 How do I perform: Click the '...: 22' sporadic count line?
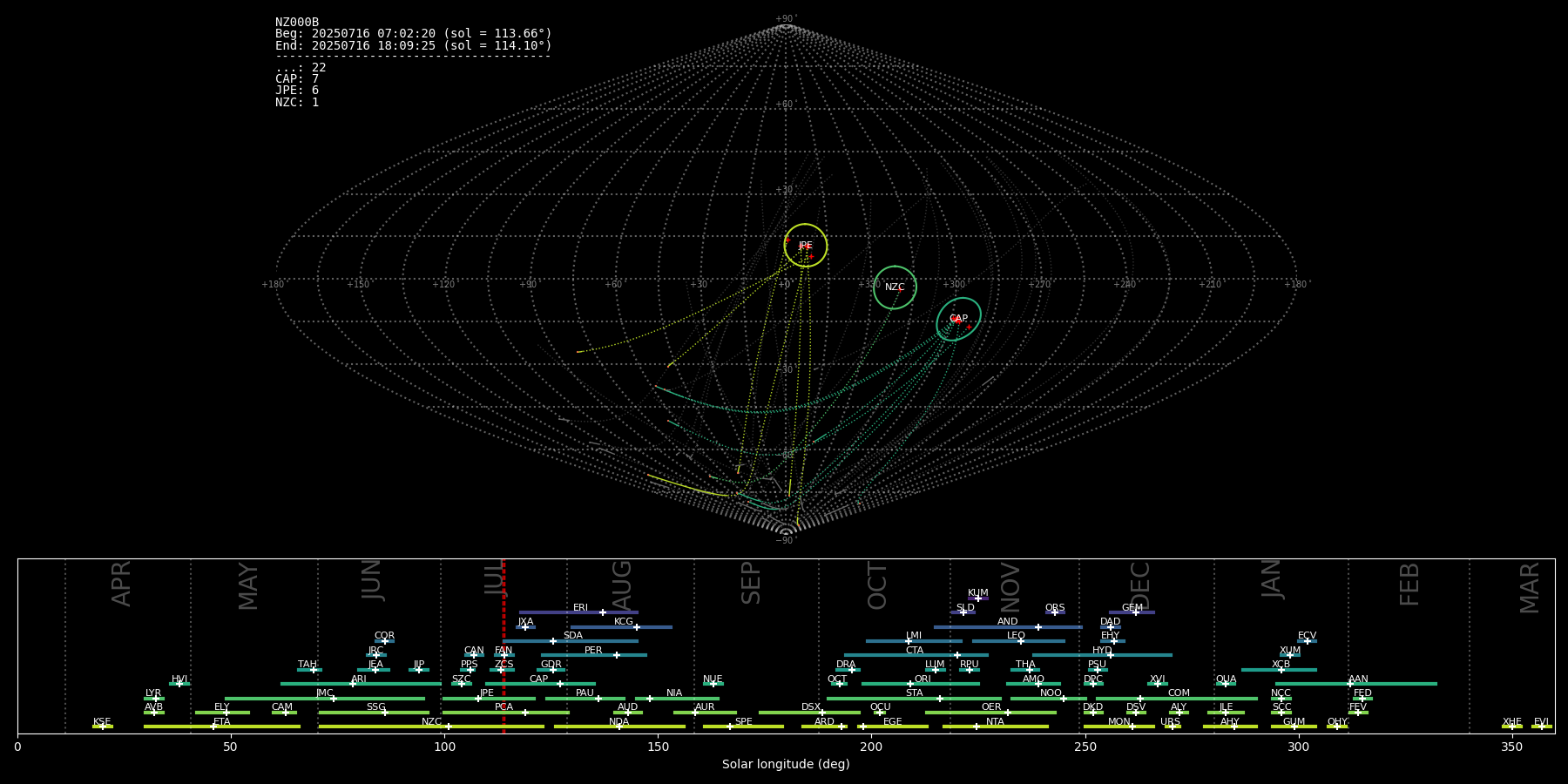pyautogui.click(x=301, y=68)
